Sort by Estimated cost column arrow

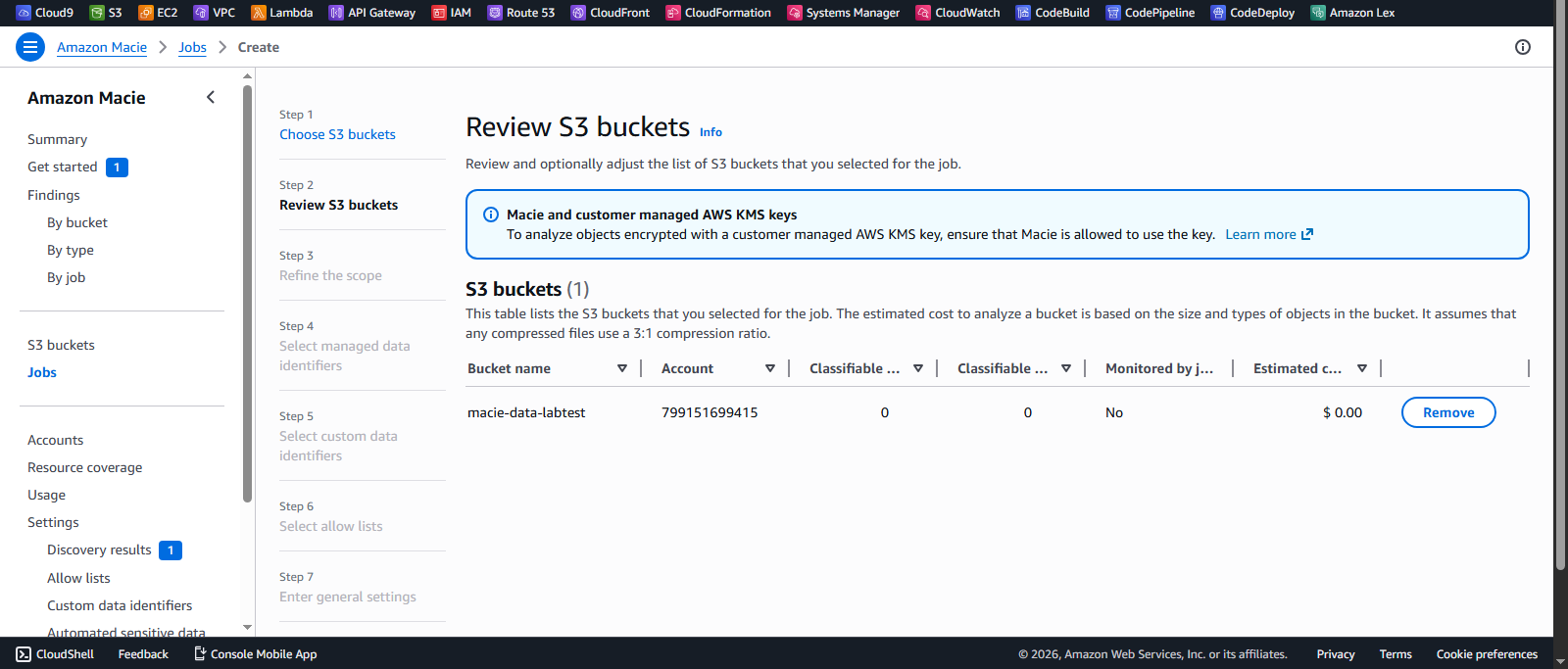pos(1362,368)
